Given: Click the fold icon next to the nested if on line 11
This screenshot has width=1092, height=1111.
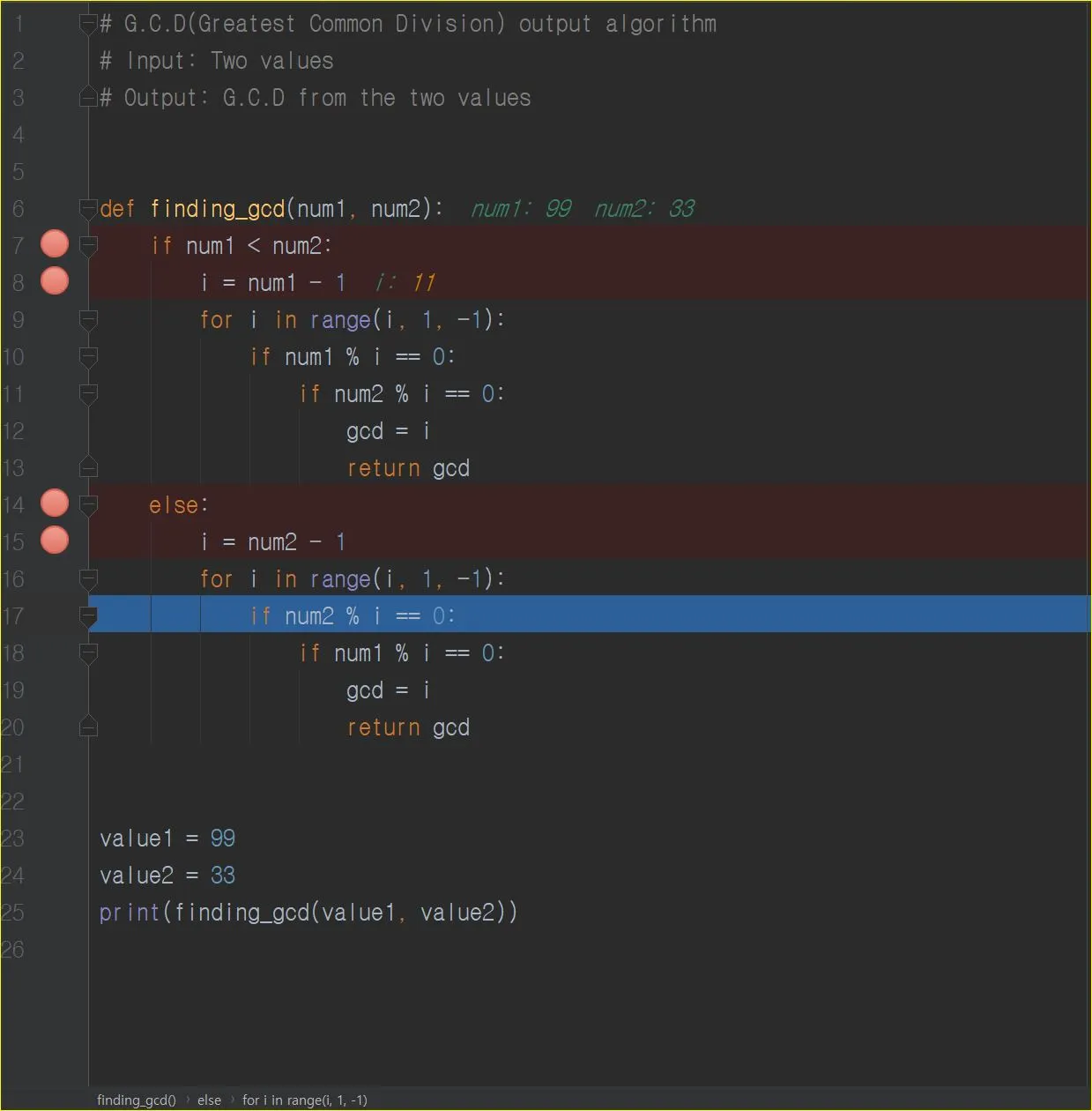Looking at the screenshot, I should pos(88,394).
